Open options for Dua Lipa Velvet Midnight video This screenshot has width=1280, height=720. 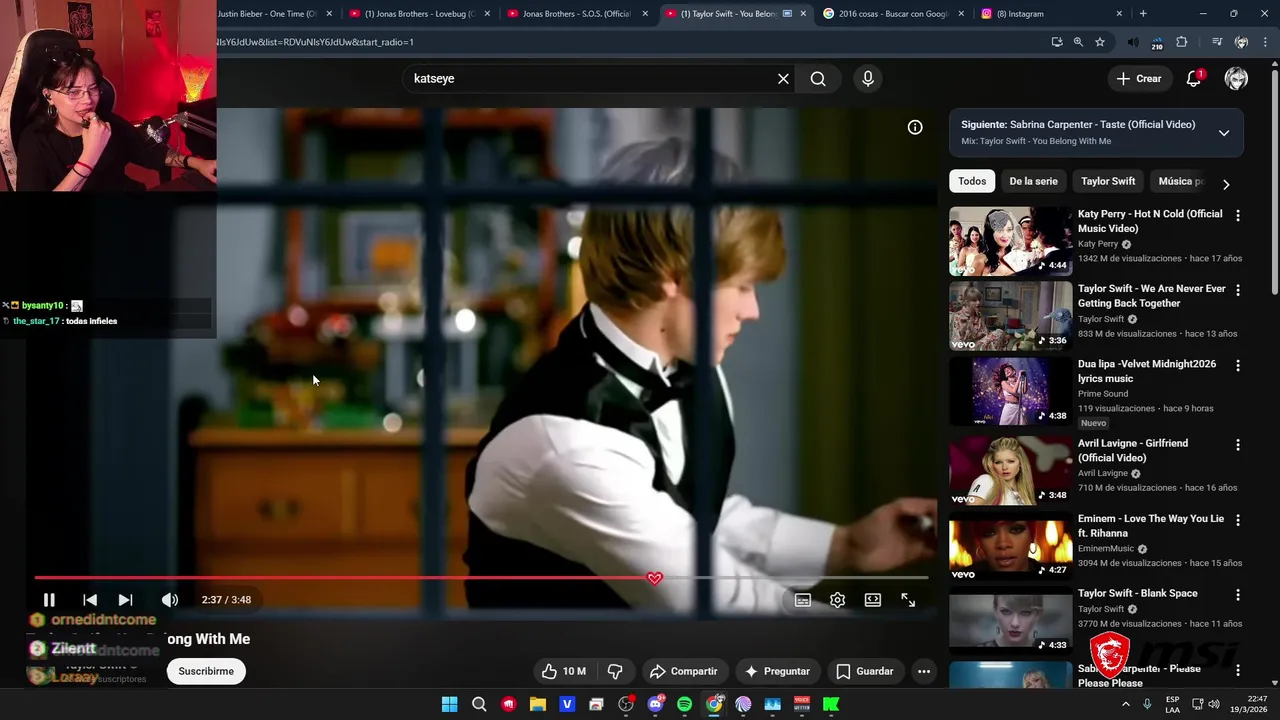click(x=1238, y=365)
